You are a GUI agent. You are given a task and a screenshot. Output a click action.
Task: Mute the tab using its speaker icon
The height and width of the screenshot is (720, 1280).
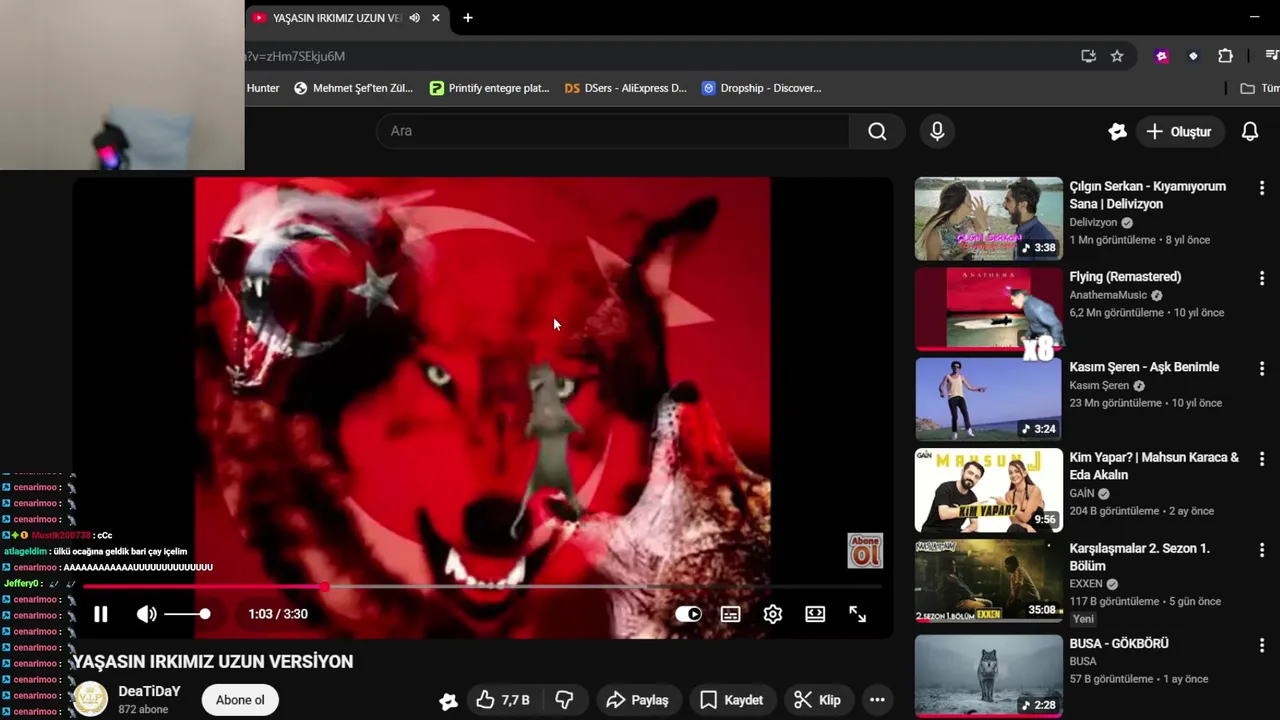click(x=414, y=18)
